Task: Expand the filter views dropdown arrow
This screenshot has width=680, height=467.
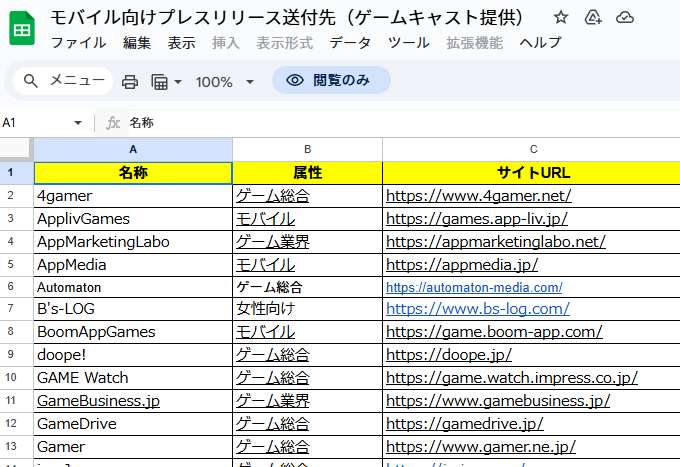Action: 178,82
